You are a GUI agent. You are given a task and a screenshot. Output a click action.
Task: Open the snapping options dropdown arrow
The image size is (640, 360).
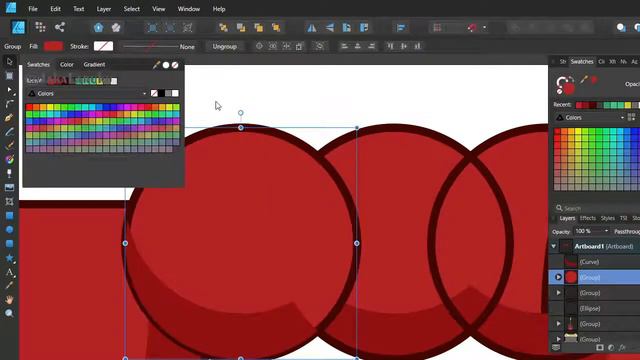(484, 28)
